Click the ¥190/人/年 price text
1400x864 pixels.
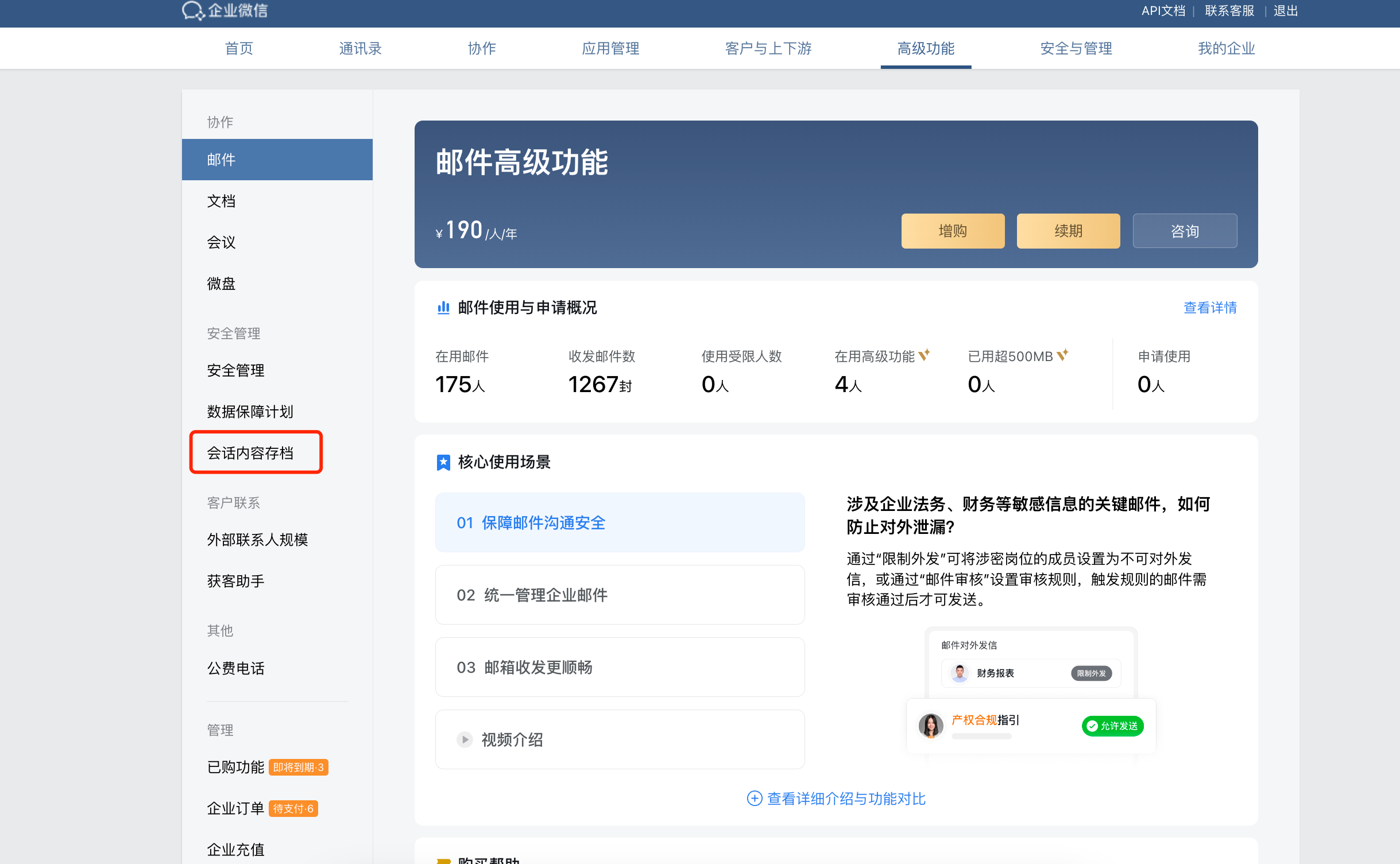[476, 231]
